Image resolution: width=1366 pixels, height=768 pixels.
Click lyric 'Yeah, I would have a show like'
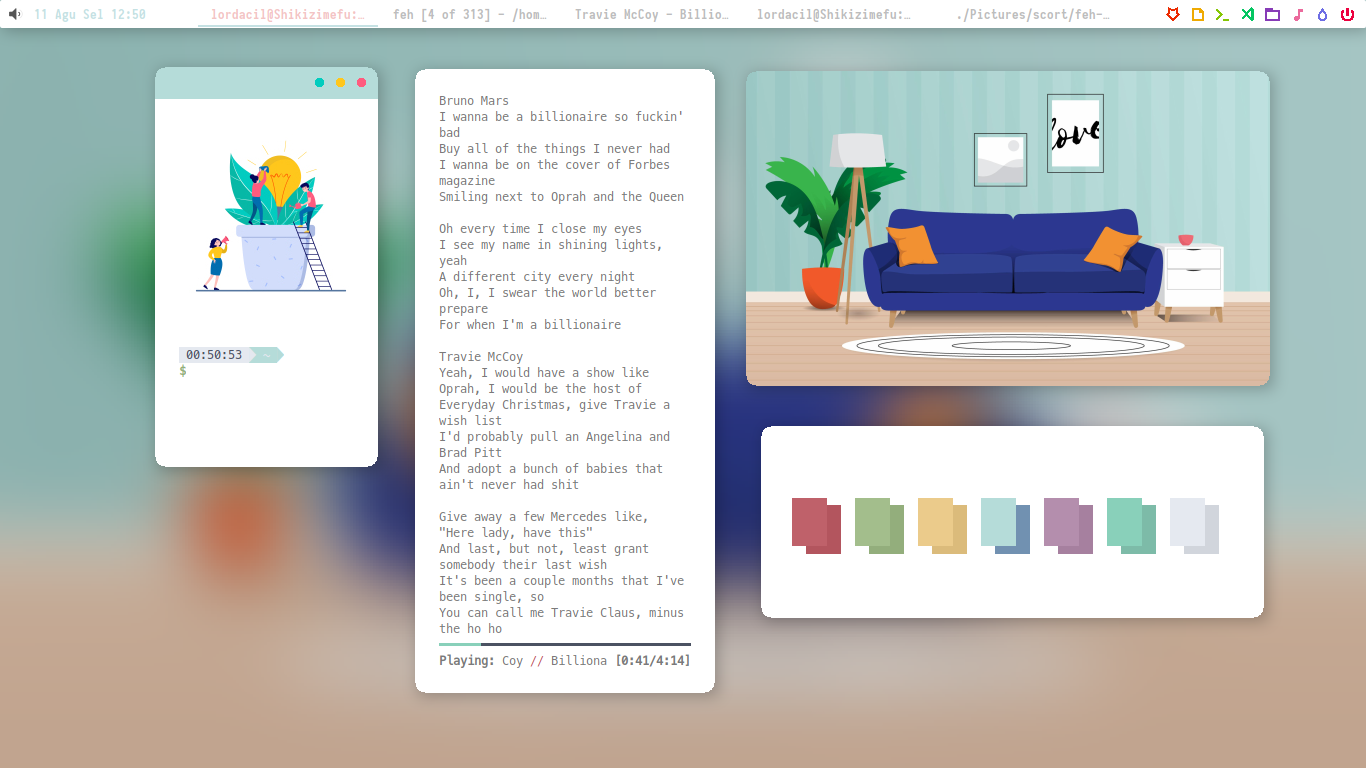pos(544,373)
